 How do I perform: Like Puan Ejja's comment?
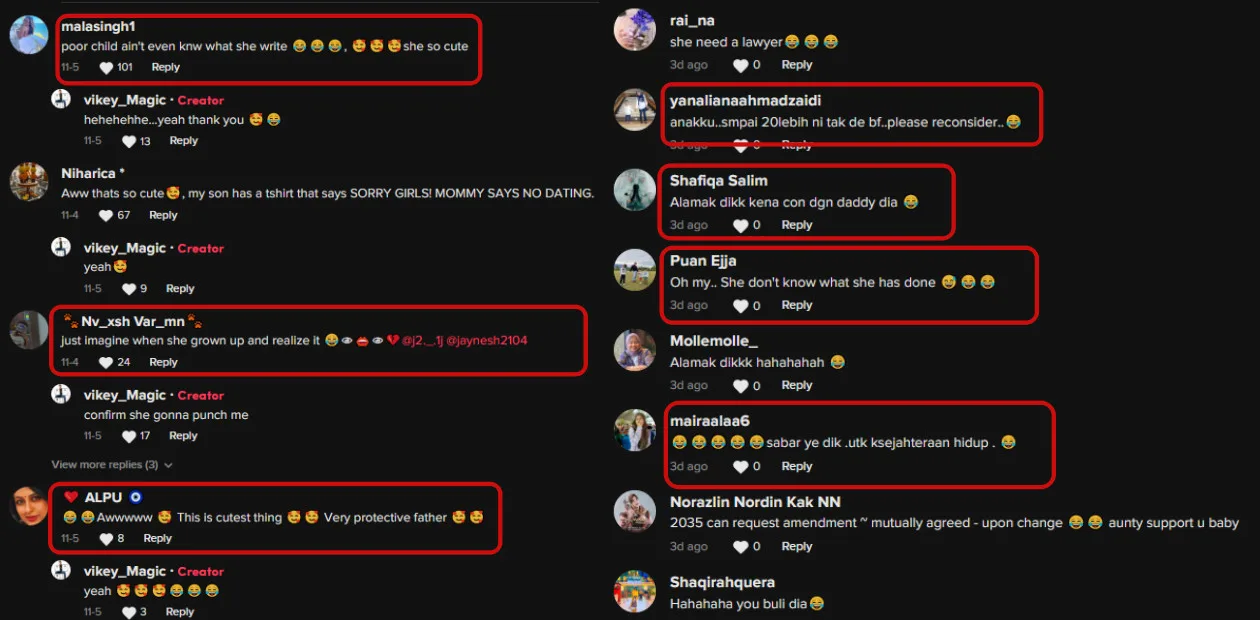tap(740, 306)
